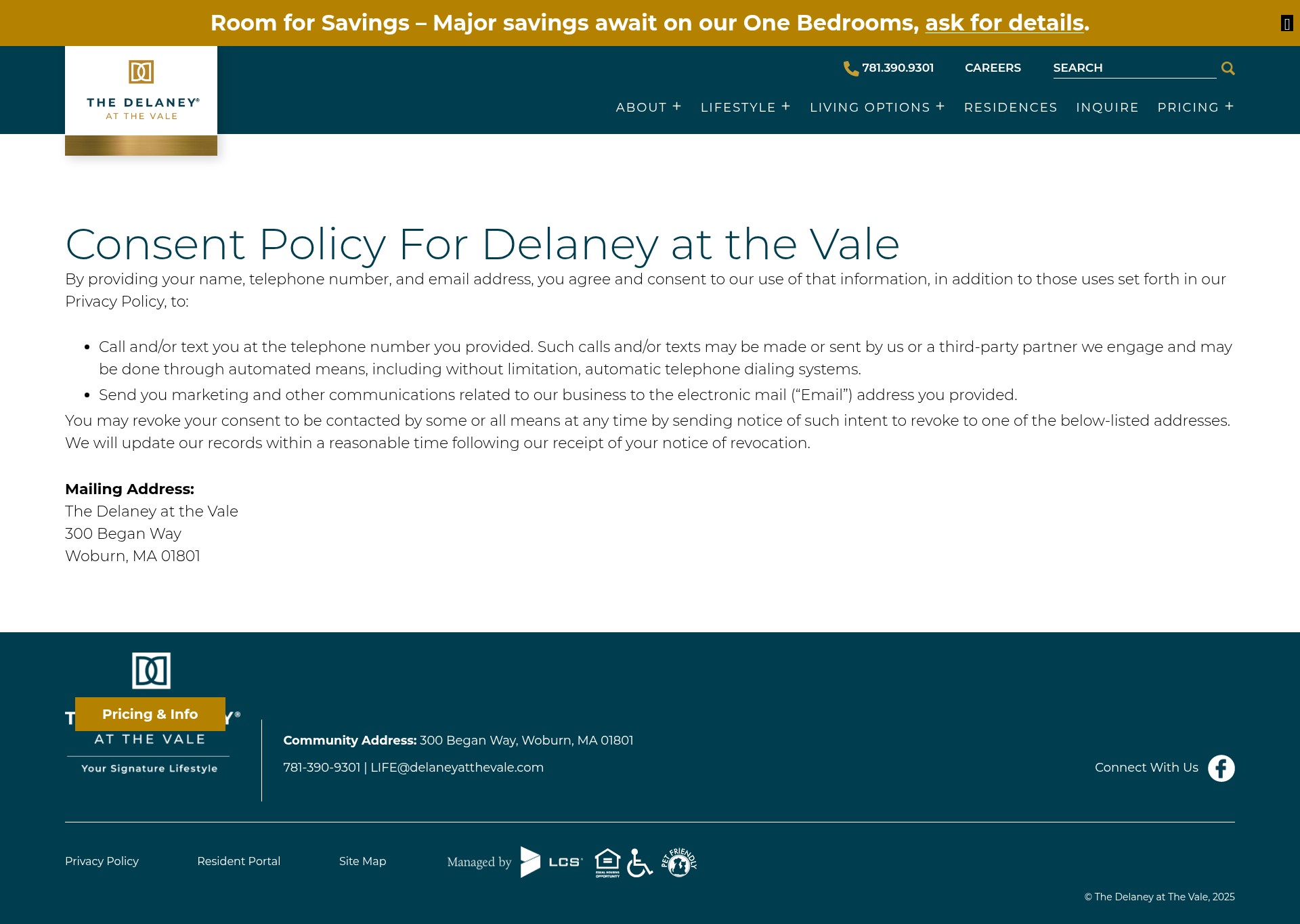1300x924 pixels.
Task: Open the Careers link
Action: click(x=993, y=68)
